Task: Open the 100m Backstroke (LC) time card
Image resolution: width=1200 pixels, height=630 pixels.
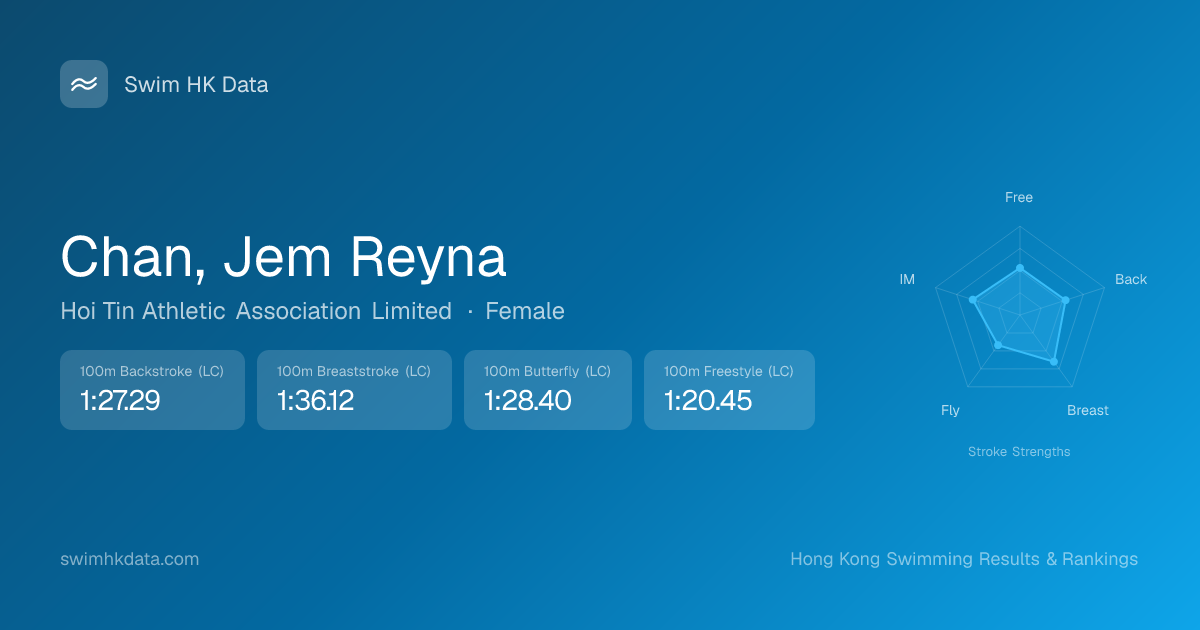Action: coord(152,390)
